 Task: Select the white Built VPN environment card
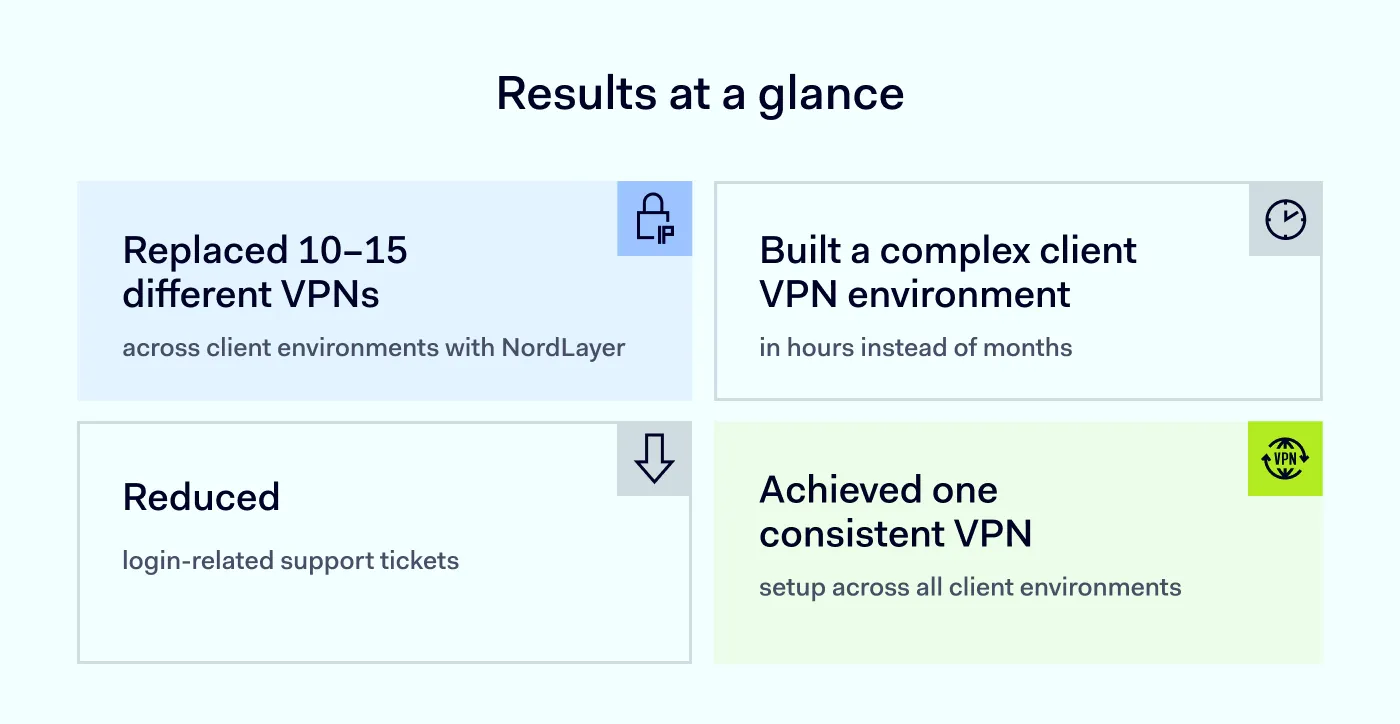point(1018,291)
